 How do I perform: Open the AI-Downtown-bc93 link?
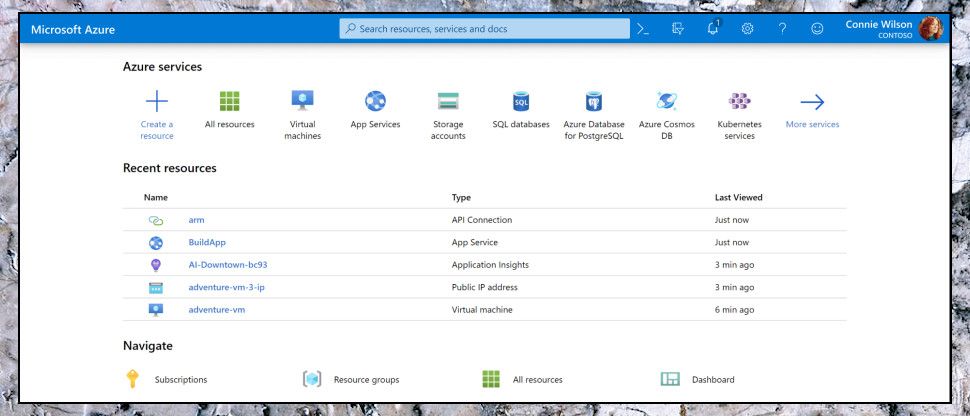coord(228,264)
